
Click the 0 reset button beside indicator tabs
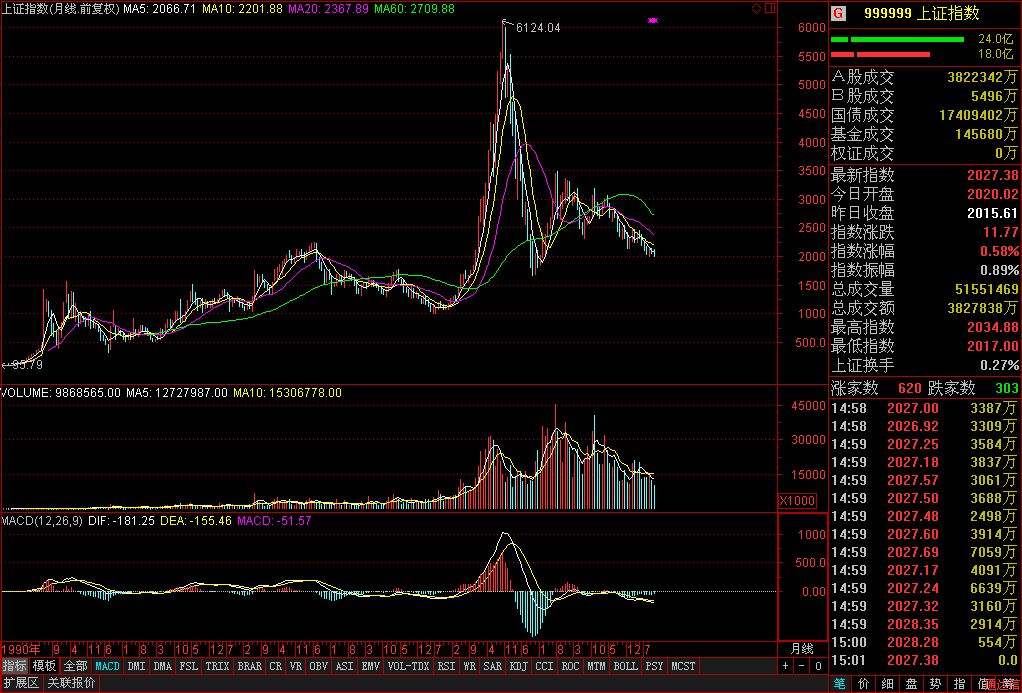pyautogui.click(x=818, y=666)
